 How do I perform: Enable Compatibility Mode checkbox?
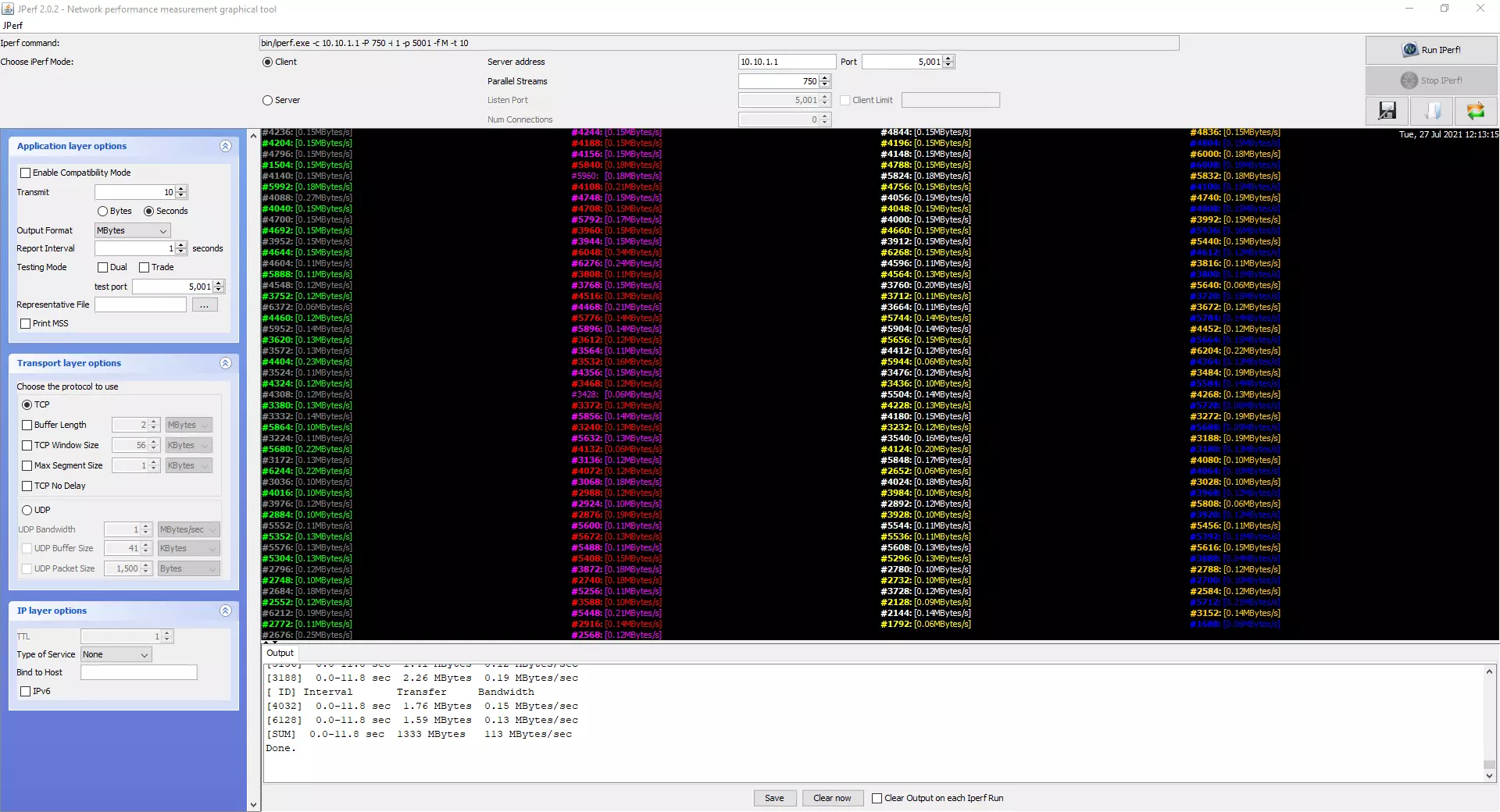(26, 173)
